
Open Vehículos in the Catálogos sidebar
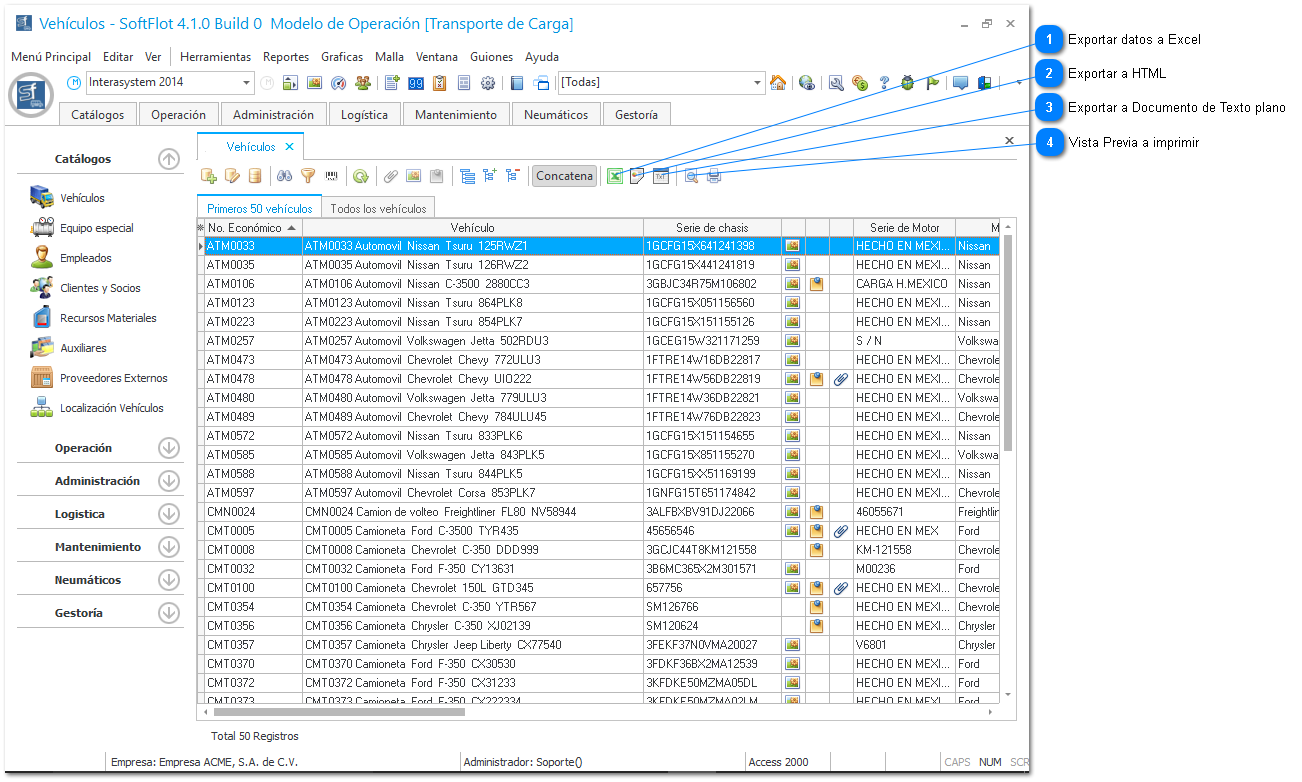click(82, 198)
